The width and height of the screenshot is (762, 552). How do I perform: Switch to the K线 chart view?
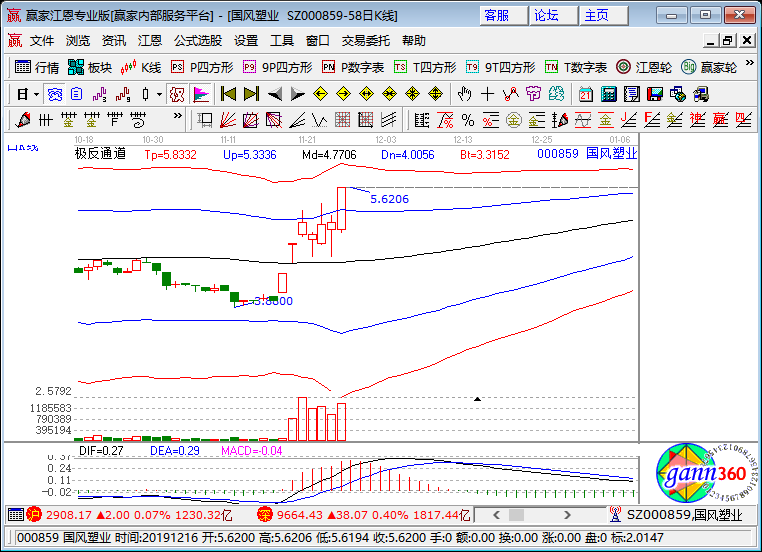pyautogui.click(x=141, y=67)
